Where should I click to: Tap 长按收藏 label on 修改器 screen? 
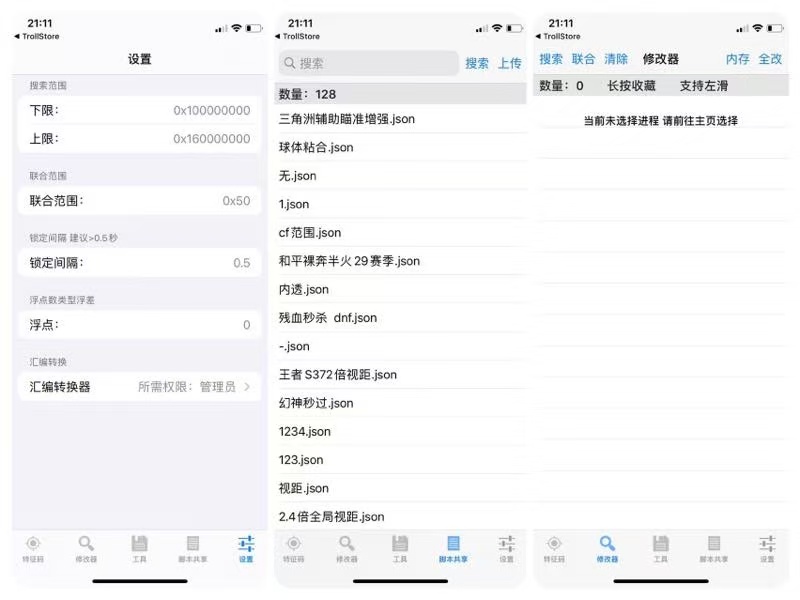point(631,86)
